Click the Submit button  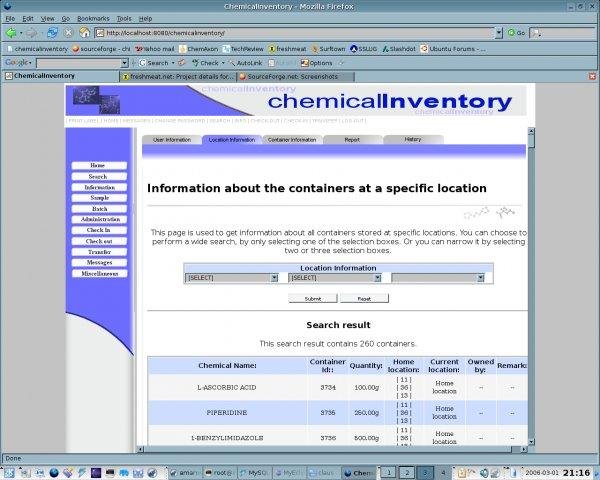tap(313, 299)
